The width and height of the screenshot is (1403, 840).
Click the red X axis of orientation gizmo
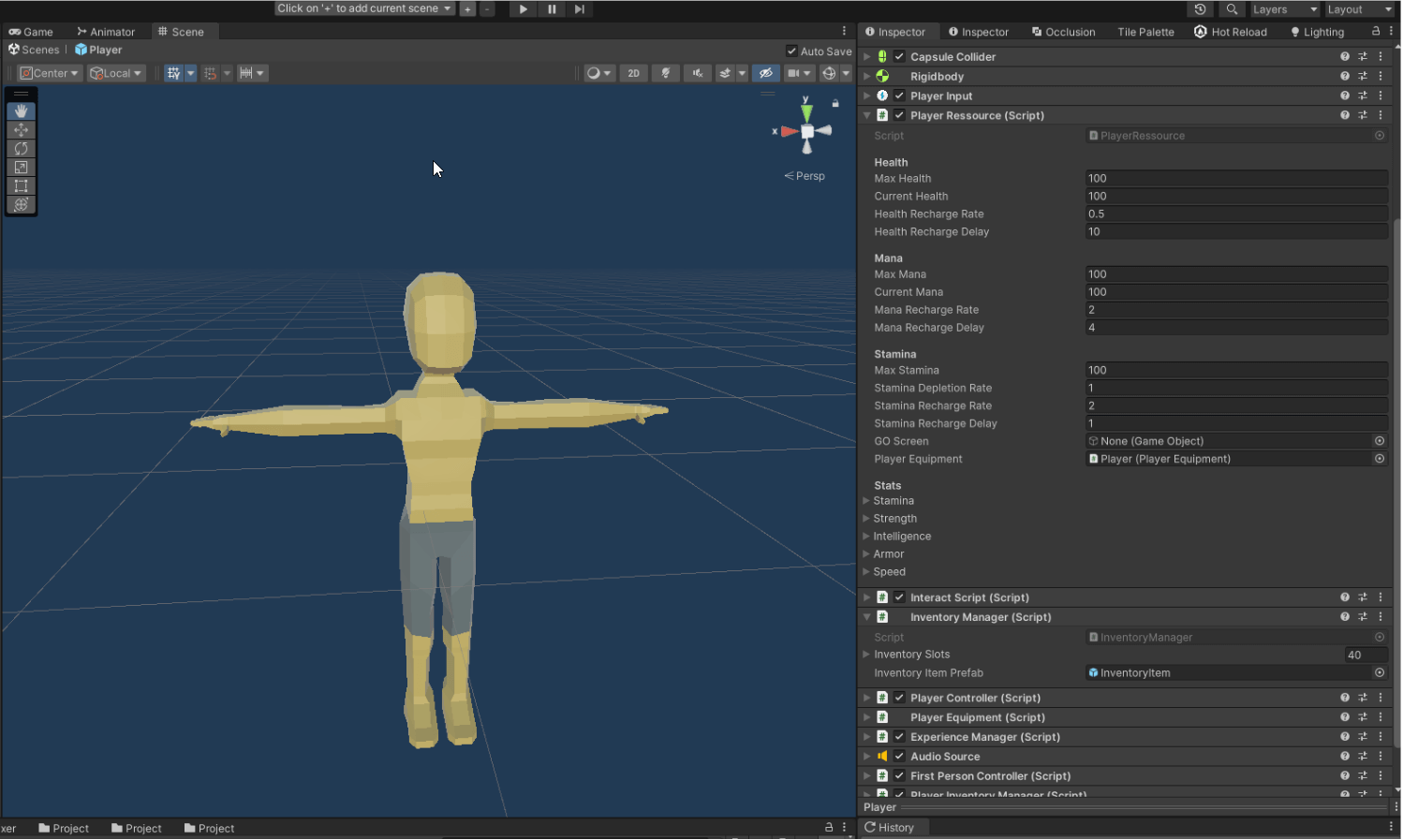[789, 132]
